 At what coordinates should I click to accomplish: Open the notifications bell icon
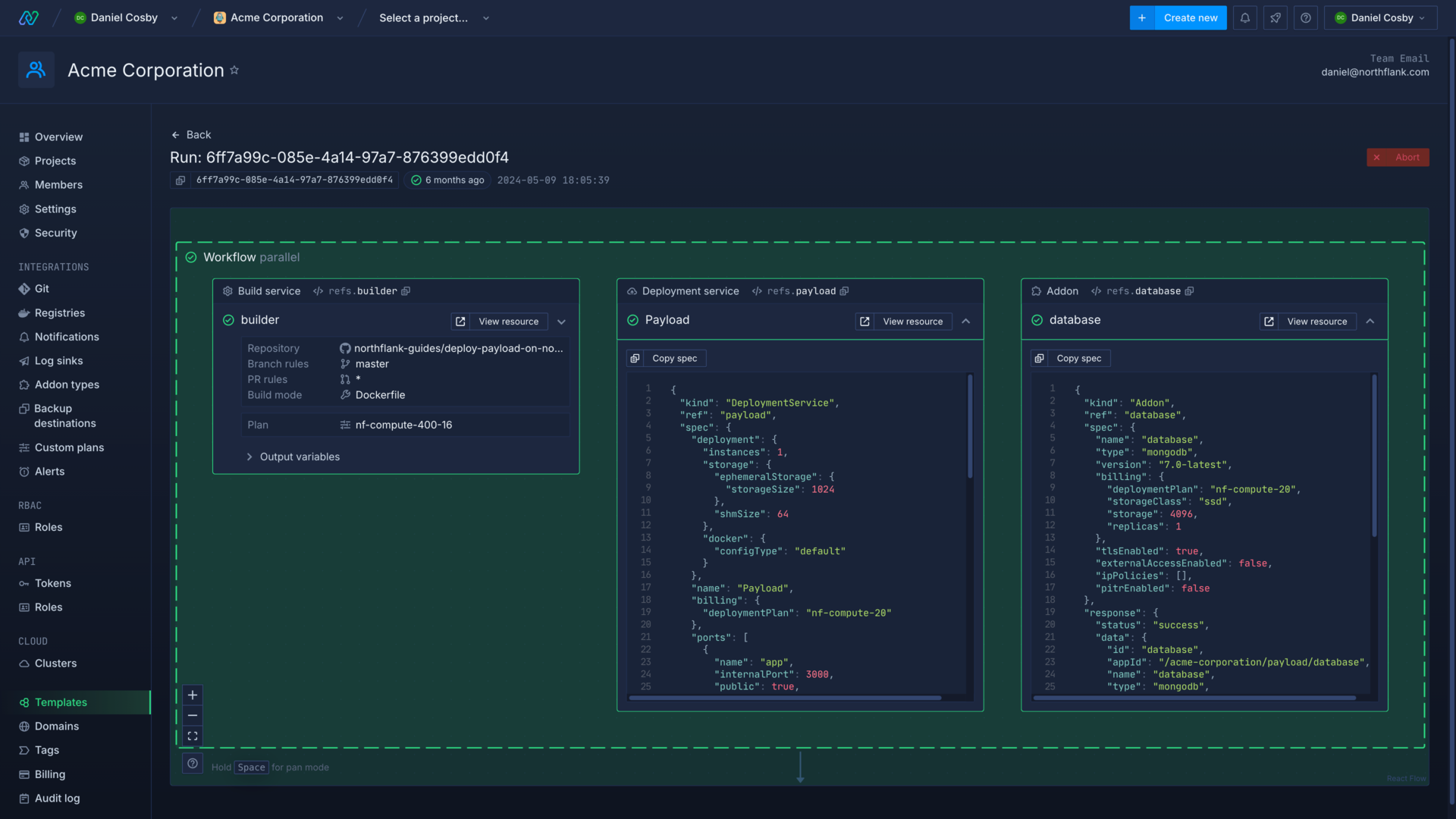click(x=1244, y=17)
